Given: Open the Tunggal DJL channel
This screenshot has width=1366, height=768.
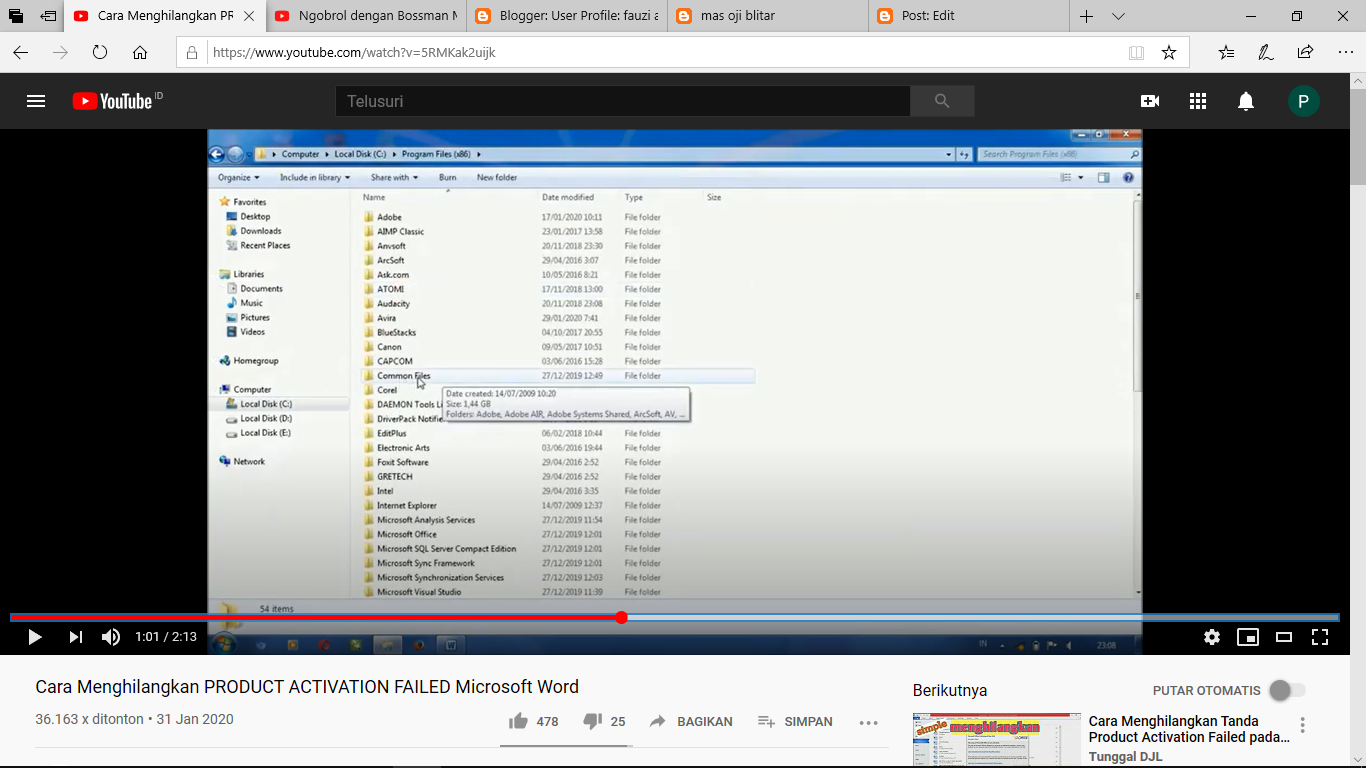Looking at the screenshot, I should [1125, 757].
